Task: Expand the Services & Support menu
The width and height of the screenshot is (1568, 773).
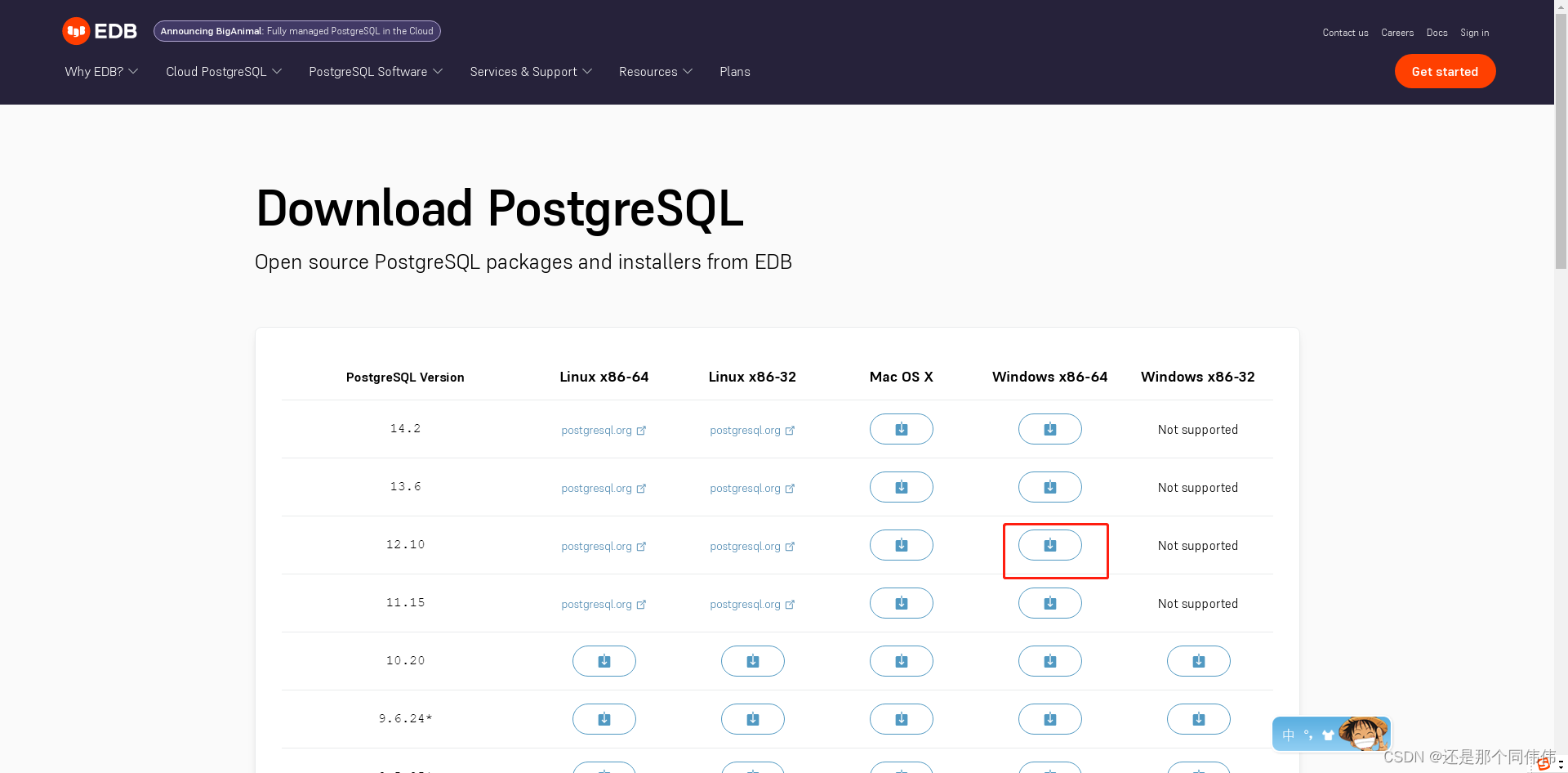Action: 531,72
